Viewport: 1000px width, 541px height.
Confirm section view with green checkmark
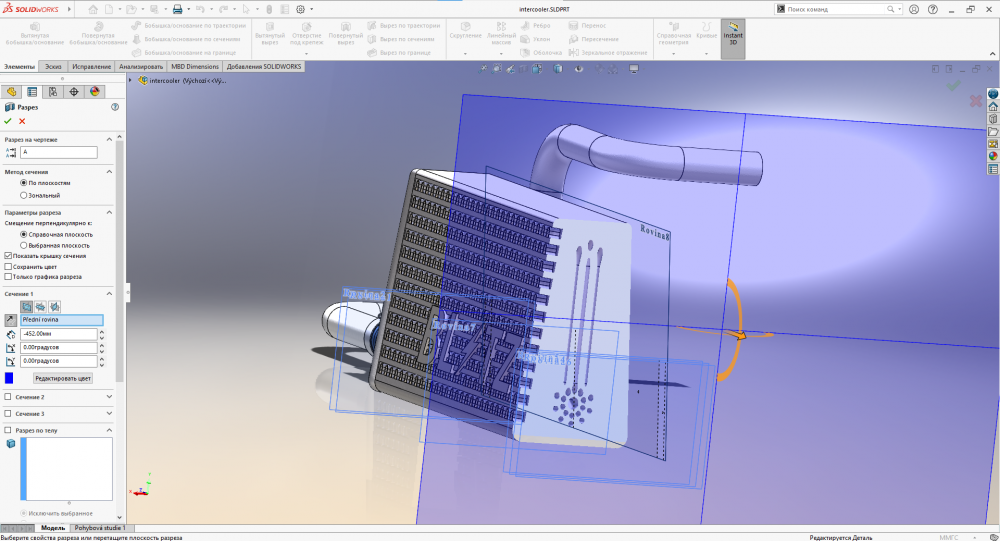8,121
